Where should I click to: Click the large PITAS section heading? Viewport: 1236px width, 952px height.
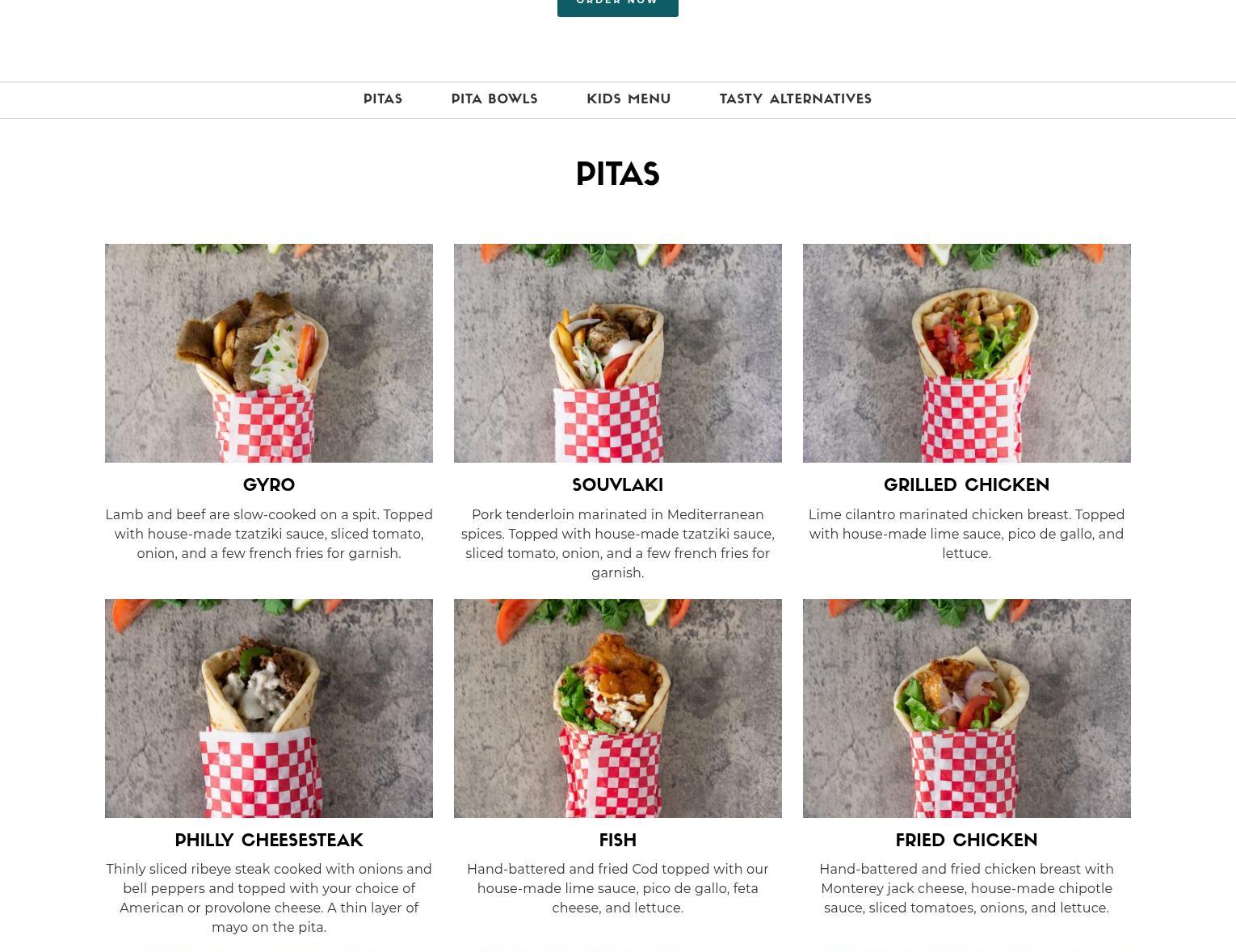coord(618,174)
